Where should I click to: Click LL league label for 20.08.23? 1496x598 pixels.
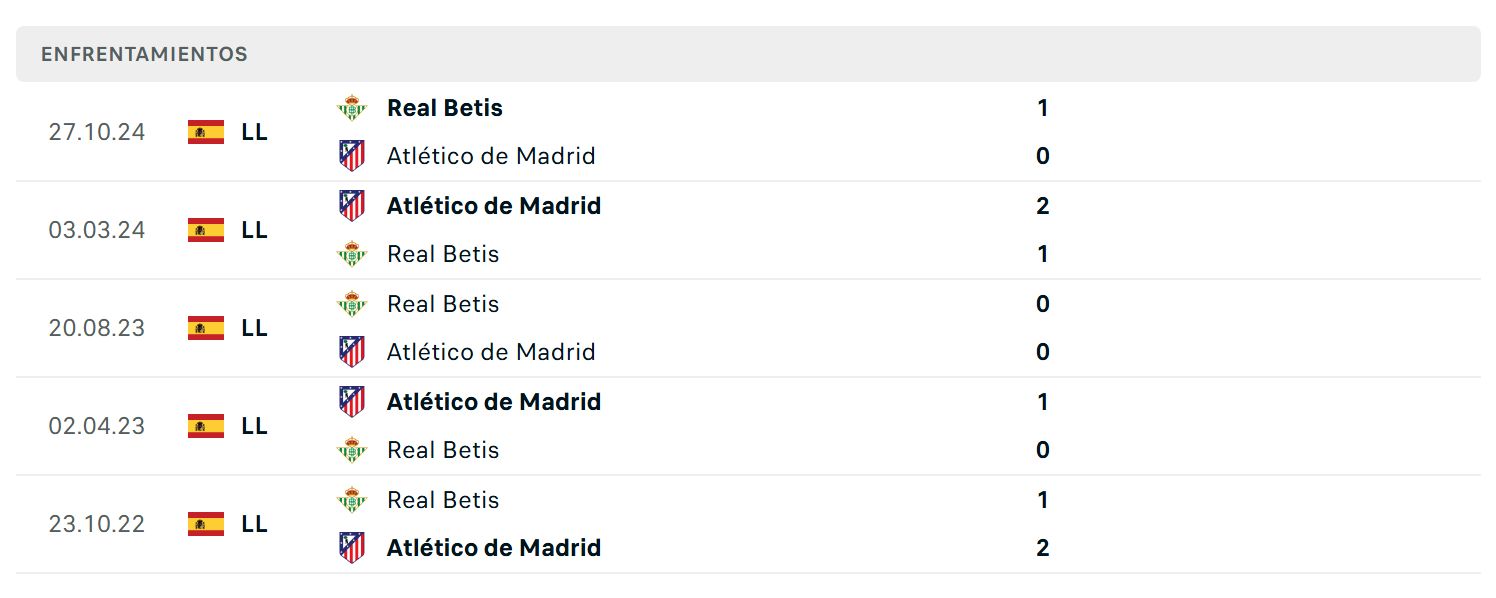pyautogui.click(x=255, y=328)
